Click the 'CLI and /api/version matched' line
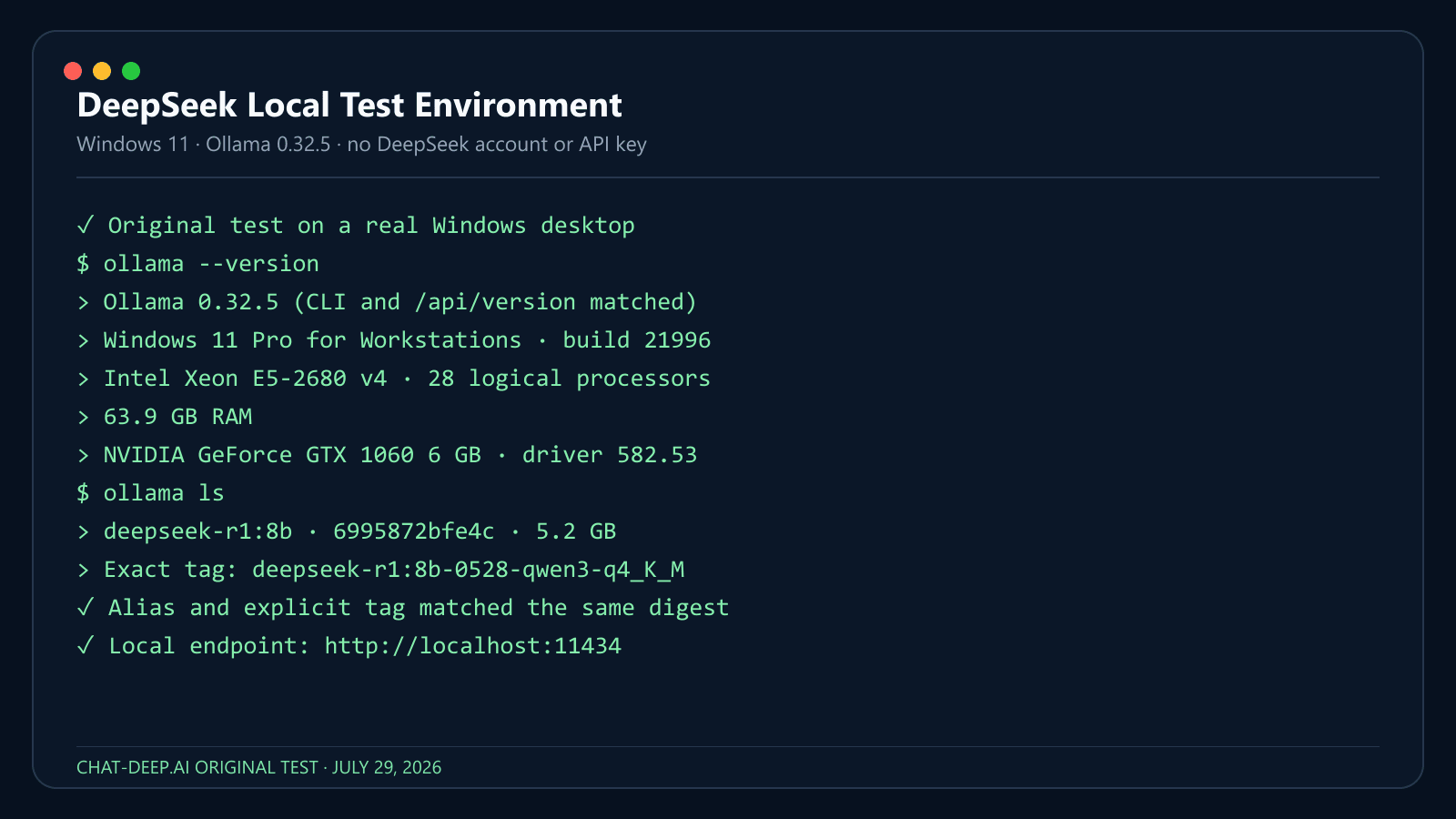The image size is (1456, 819). point(387,302)
